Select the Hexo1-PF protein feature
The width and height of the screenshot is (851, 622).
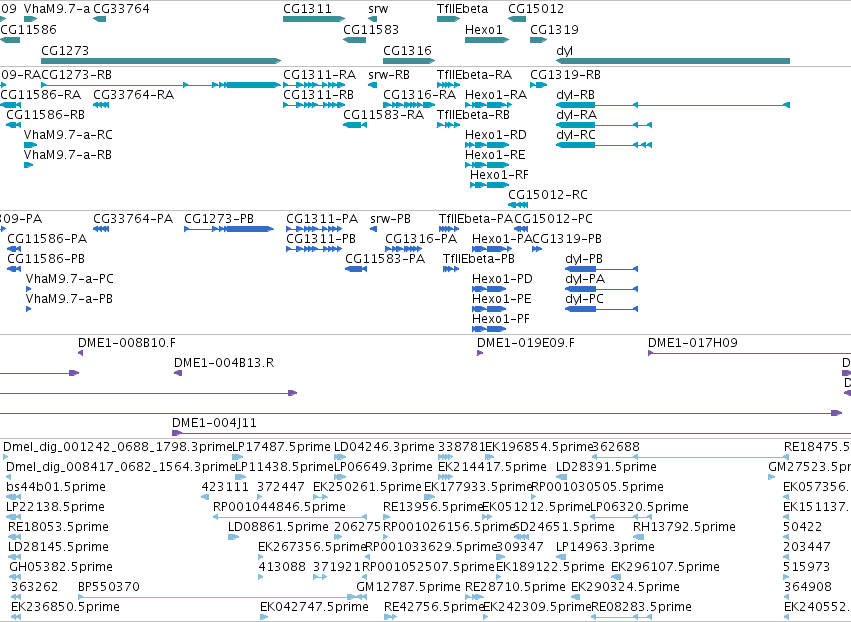(x=489, y=329)
